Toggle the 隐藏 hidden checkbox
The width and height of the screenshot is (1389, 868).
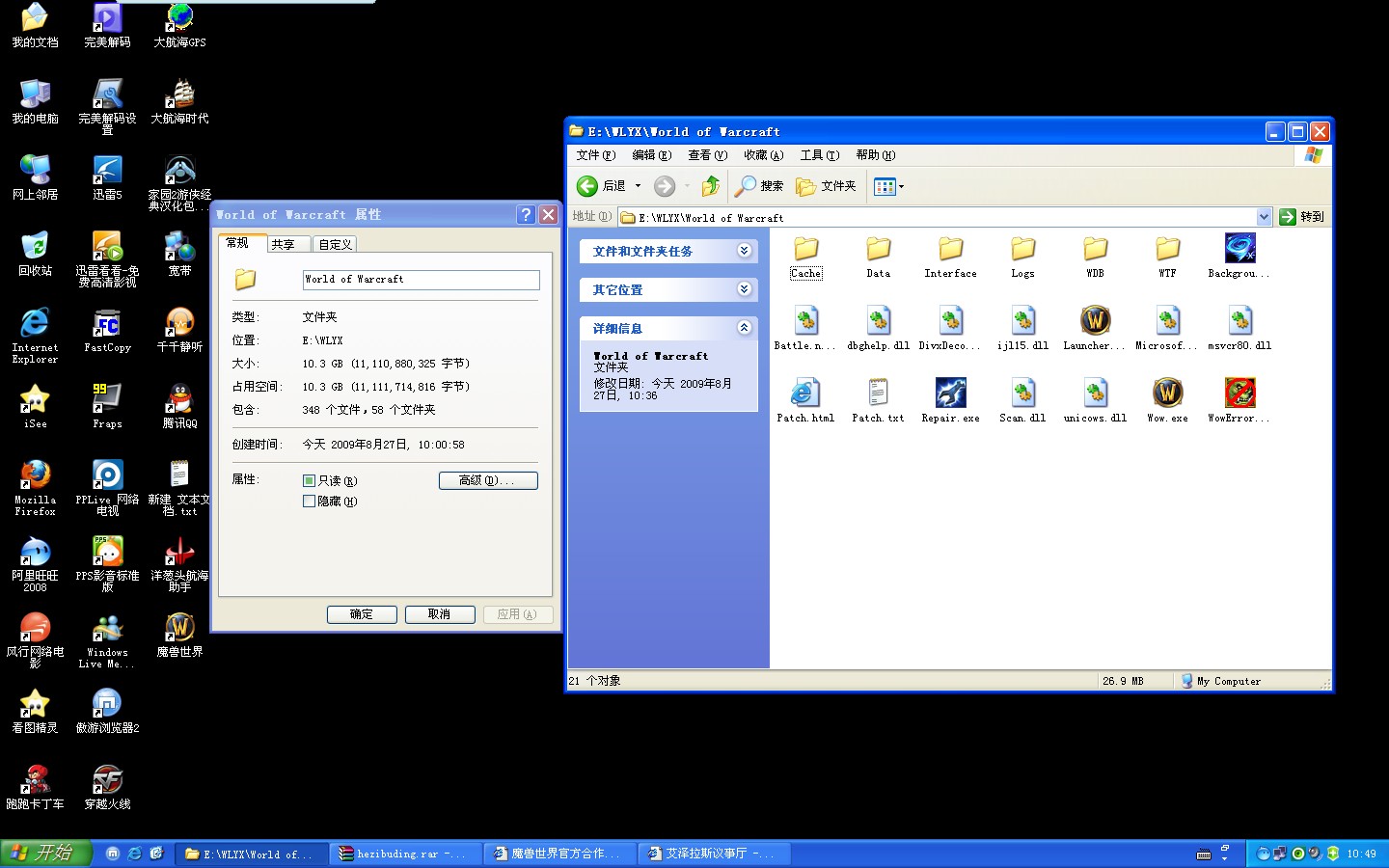tap(309, 501)
